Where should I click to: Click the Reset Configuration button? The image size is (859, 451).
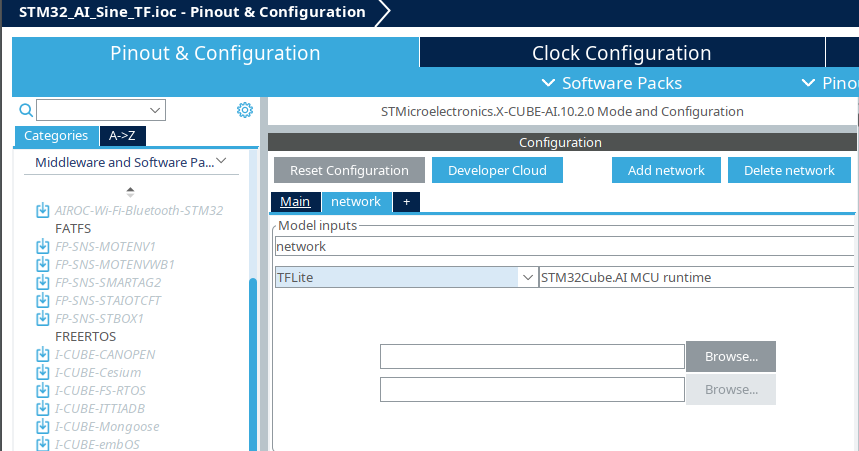(x=349, y=170)
